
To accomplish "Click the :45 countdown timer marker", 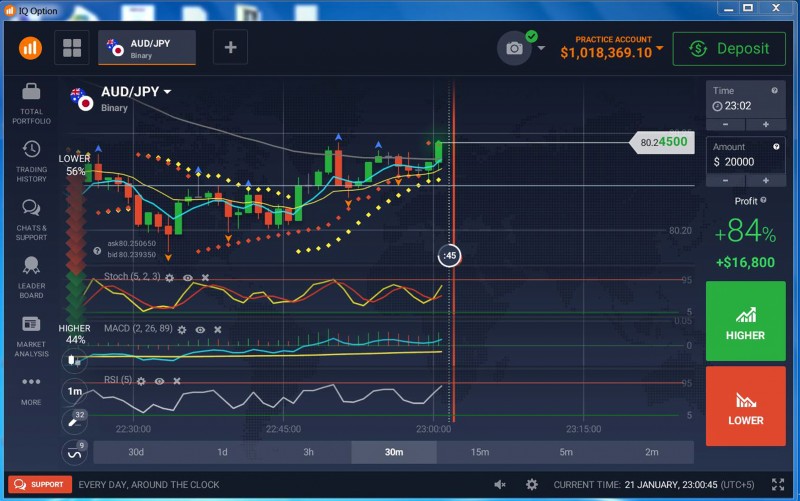I will coord(449,256).
